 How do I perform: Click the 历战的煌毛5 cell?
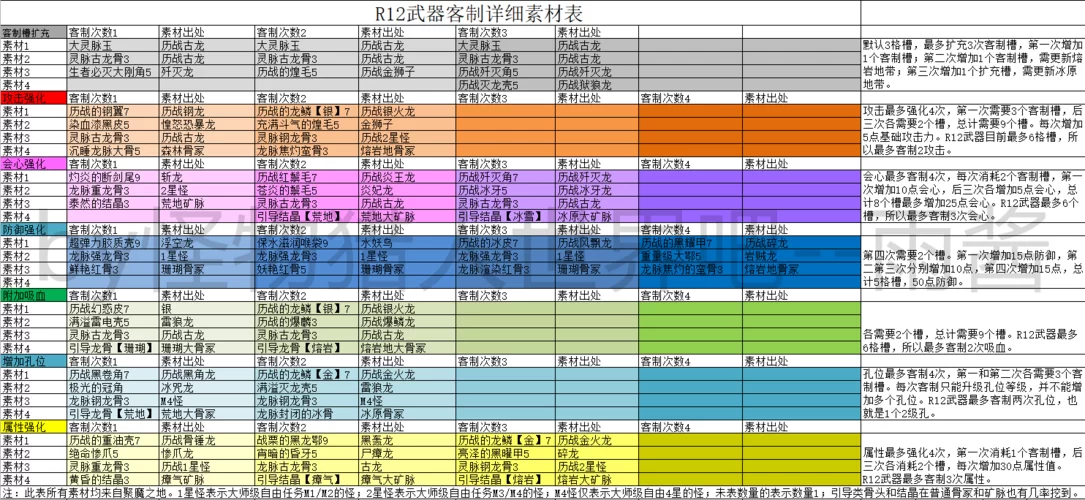[306, 71]
